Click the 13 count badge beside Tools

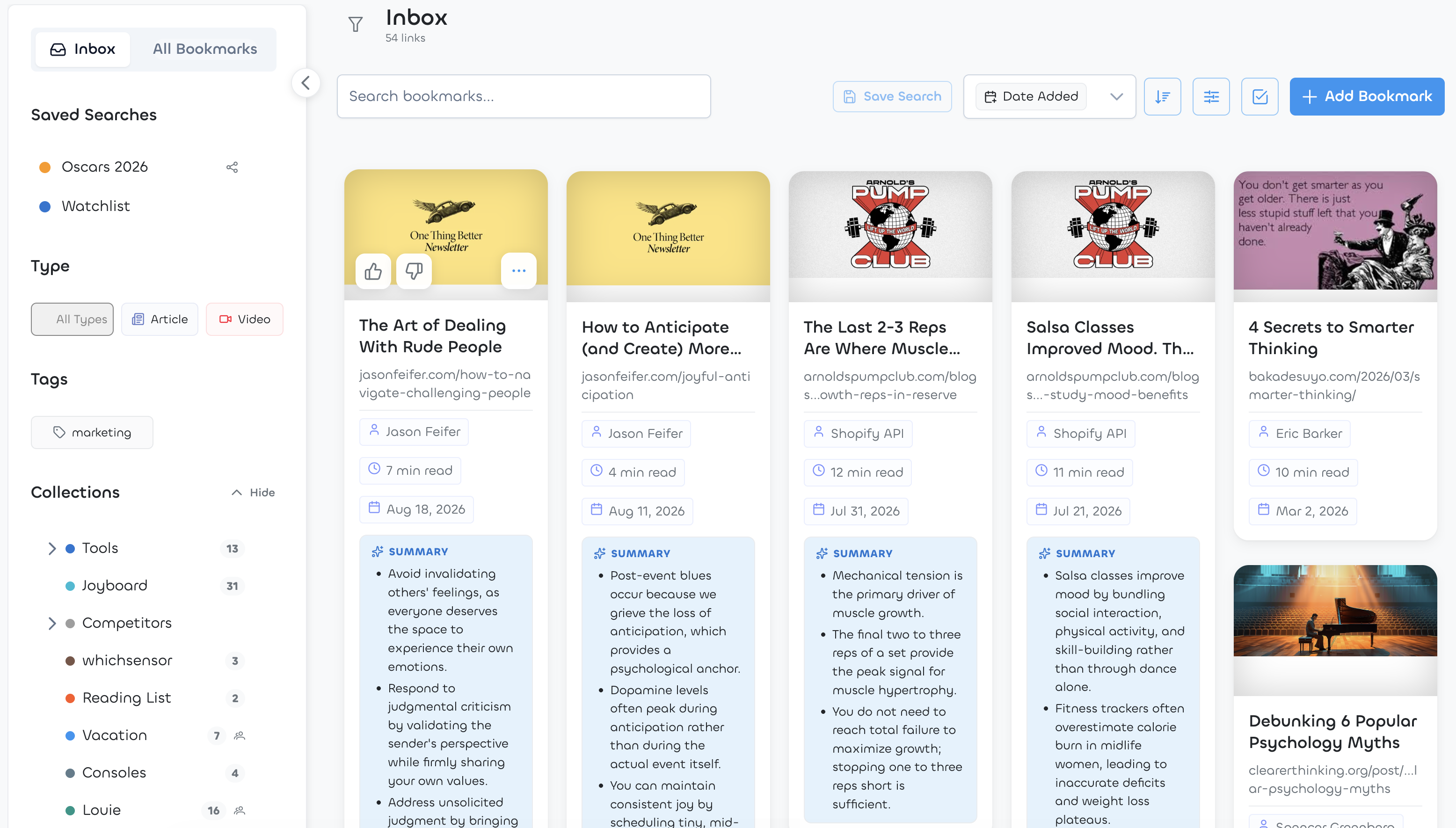click(232, 549)
